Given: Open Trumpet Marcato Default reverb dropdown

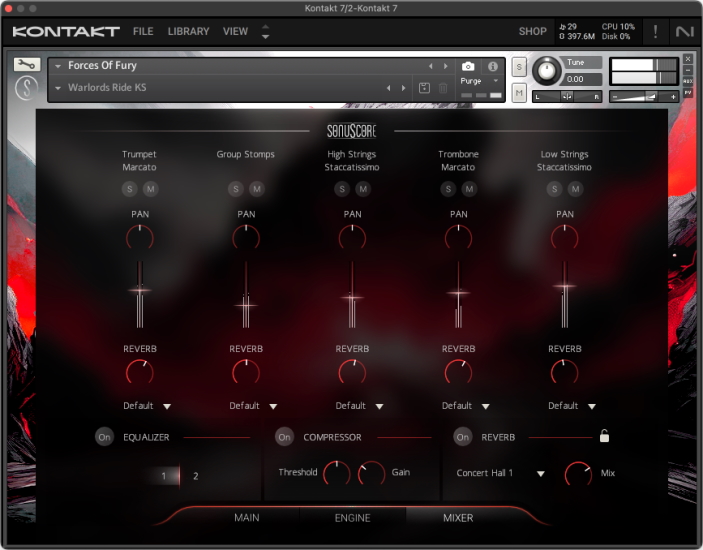Looking at the screenshot, I should pos(147,406).
